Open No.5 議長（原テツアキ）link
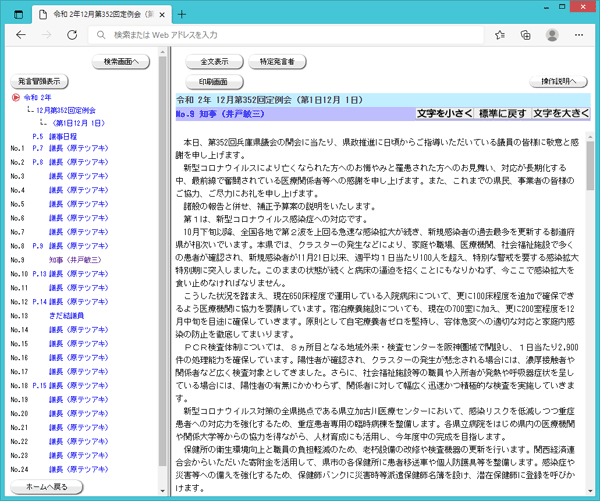 click(78, 204)
